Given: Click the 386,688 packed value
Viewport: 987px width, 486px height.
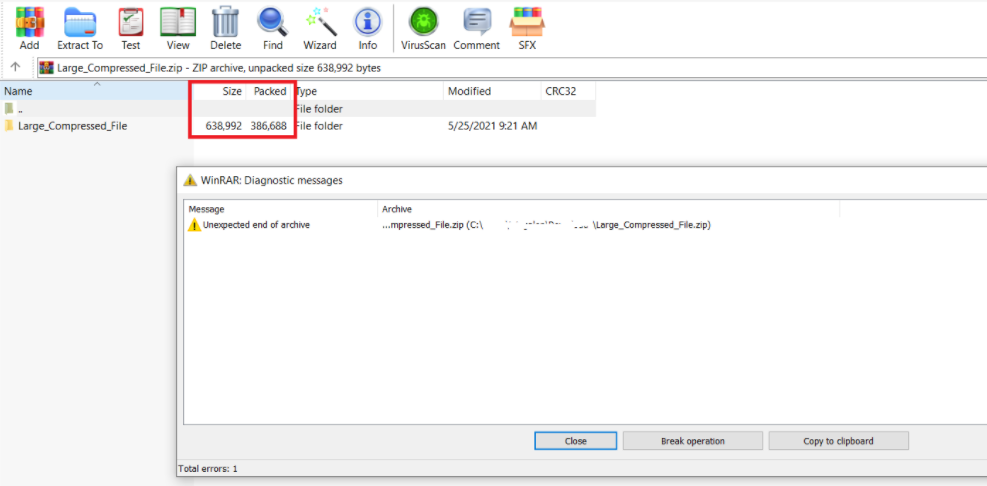Looking at the screenshot, I should [x=269, y=126].
